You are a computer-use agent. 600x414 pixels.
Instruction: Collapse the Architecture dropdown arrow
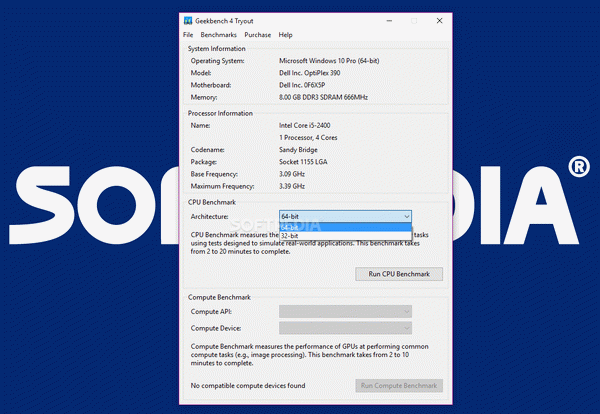click(x=406, y=216)
